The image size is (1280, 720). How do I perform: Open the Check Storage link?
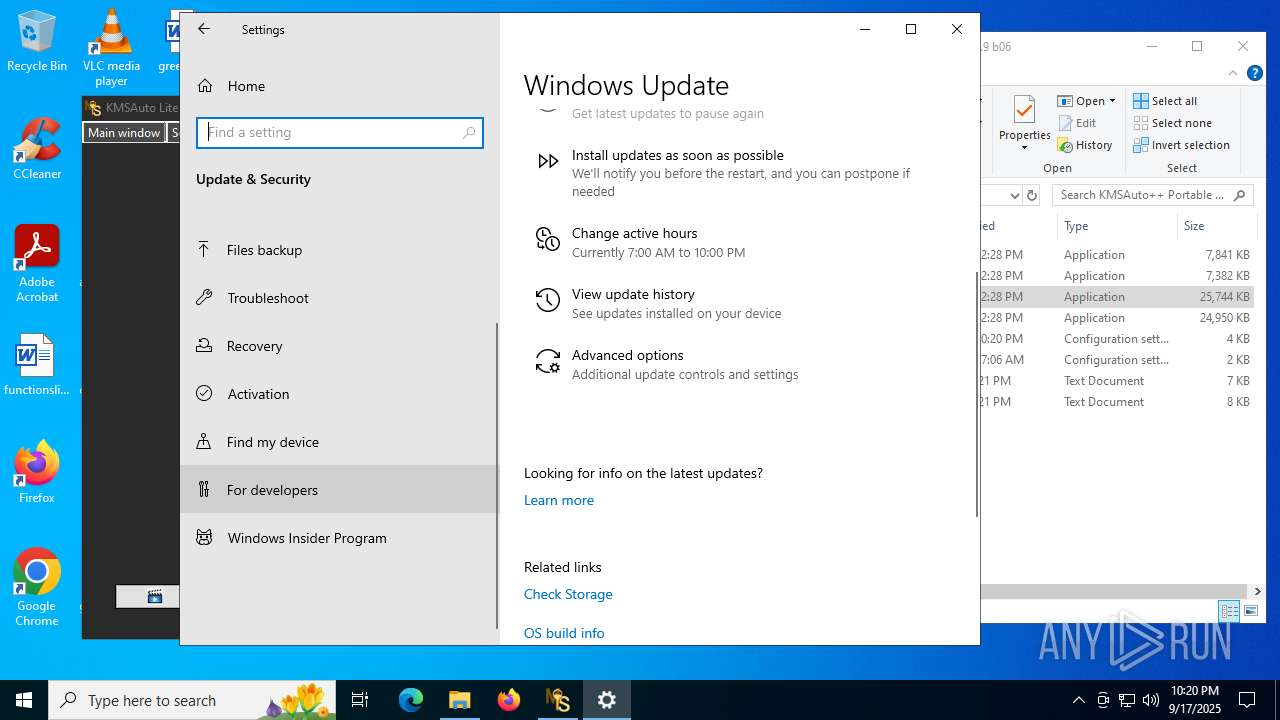coord(568,594)
